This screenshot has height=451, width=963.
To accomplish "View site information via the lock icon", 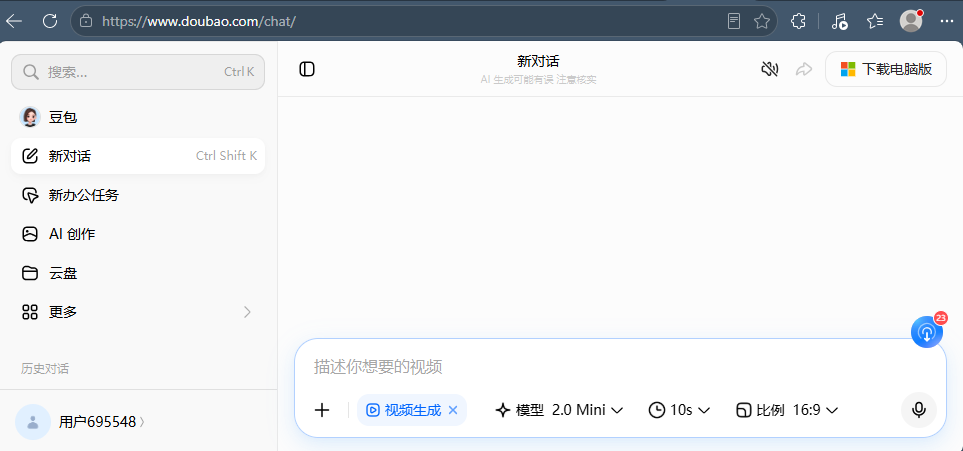I will coord(87,22).
